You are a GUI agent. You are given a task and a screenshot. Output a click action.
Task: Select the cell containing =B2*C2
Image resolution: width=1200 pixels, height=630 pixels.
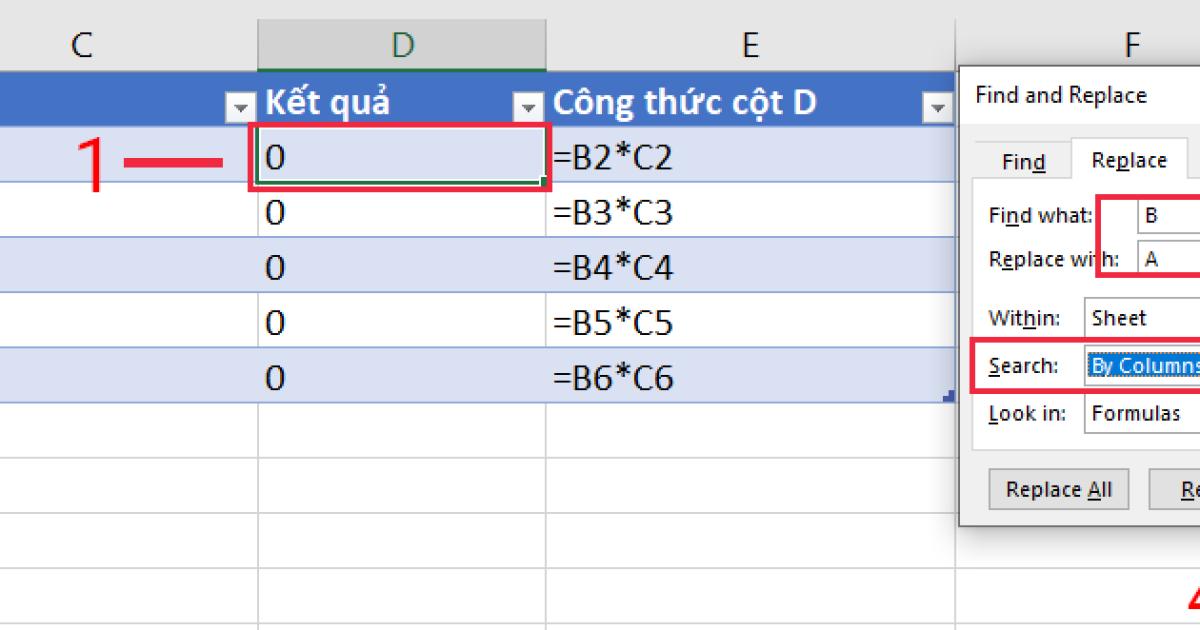[x=750, y=157]
